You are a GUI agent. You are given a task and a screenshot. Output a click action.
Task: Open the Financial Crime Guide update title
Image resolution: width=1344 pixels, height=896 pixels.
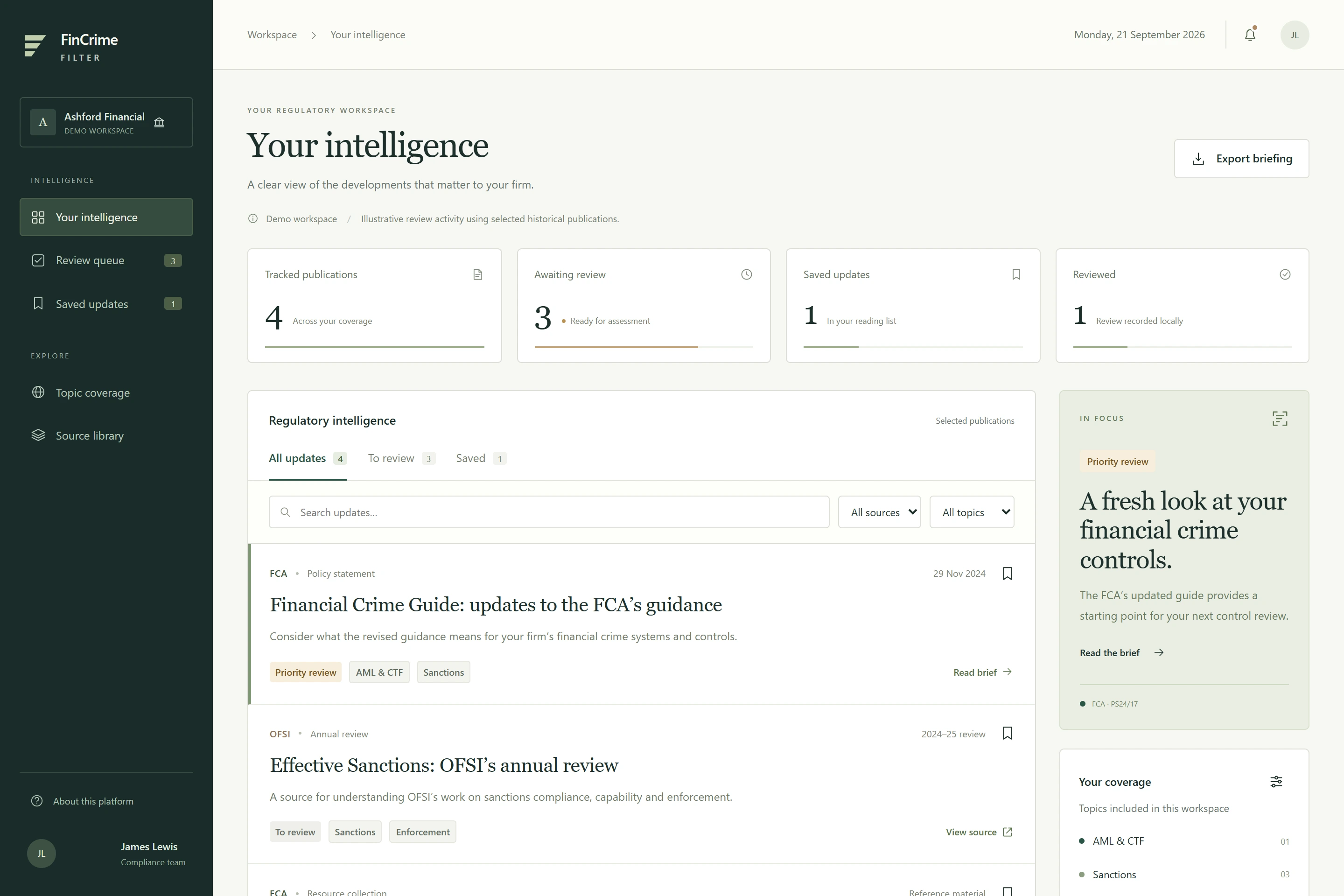point(496,605)
